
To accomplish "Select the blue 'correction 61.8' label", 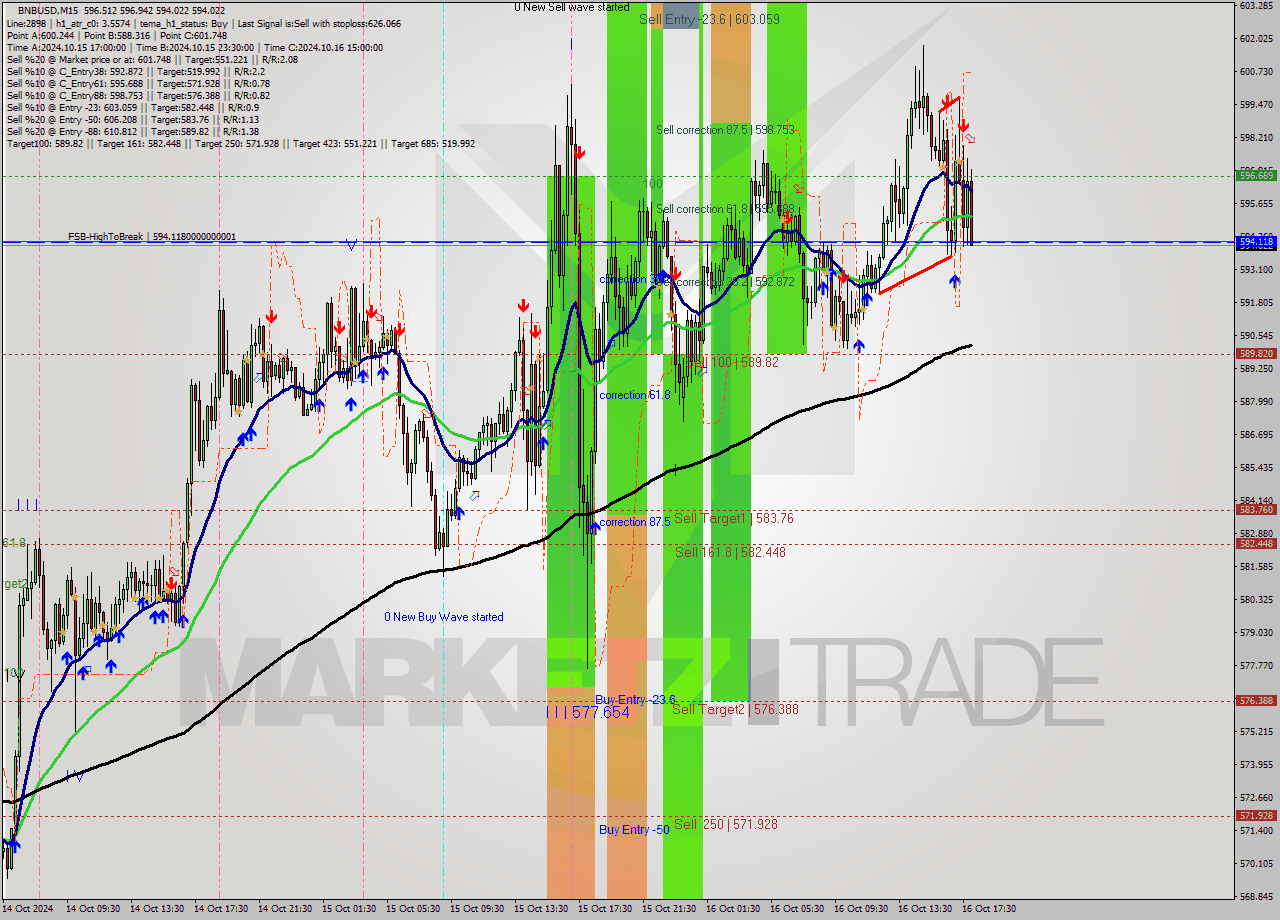I will [635, 395].
